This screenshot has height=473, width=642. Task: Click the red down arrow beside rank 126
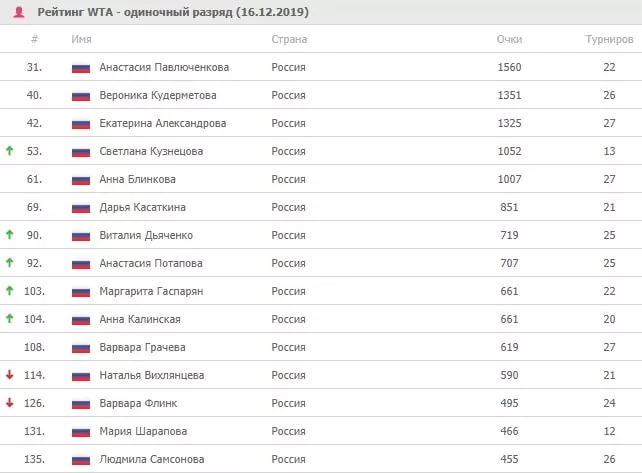(x=9, y=403)
